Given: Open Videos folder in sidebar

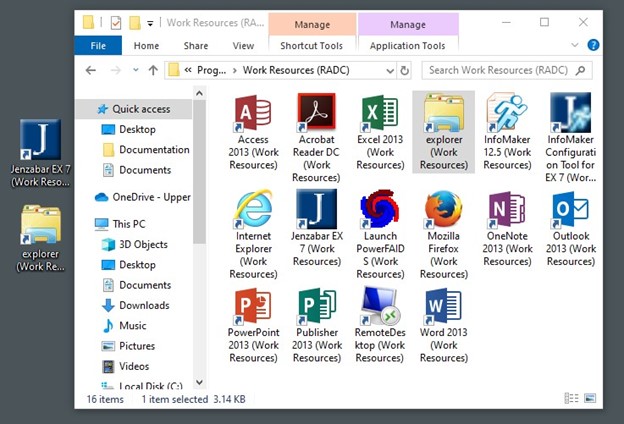Looking at the screenshot, I should [126, 366].
